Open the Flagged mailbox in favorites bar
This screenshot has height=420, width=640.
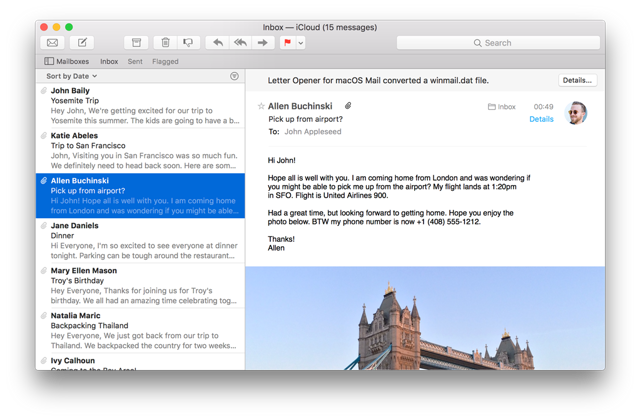165,61
